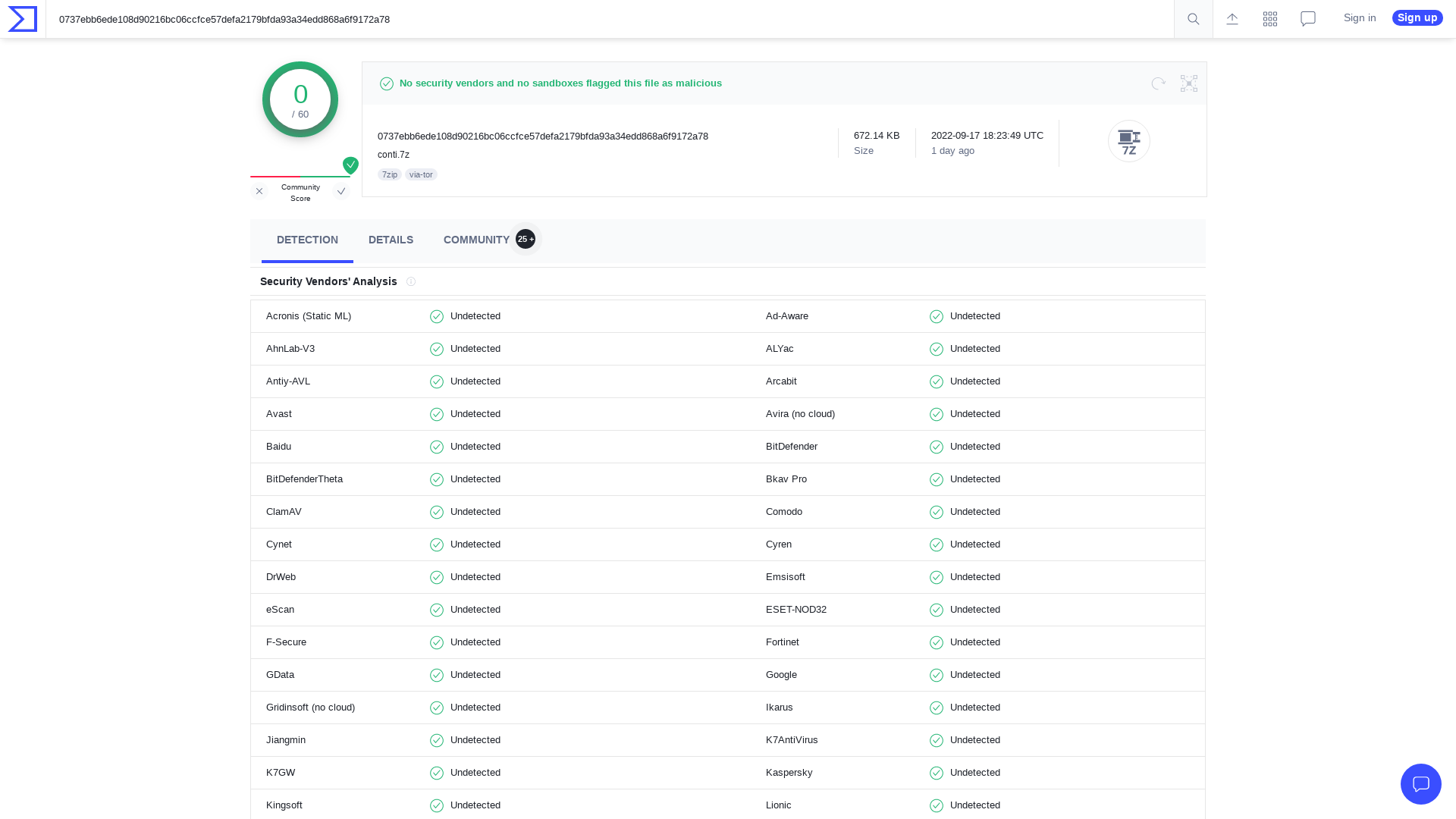The width and height of the screenshot is (1456, 819).
Task: Click the K7AntiVirus vendor name
Action: point(792,740)
